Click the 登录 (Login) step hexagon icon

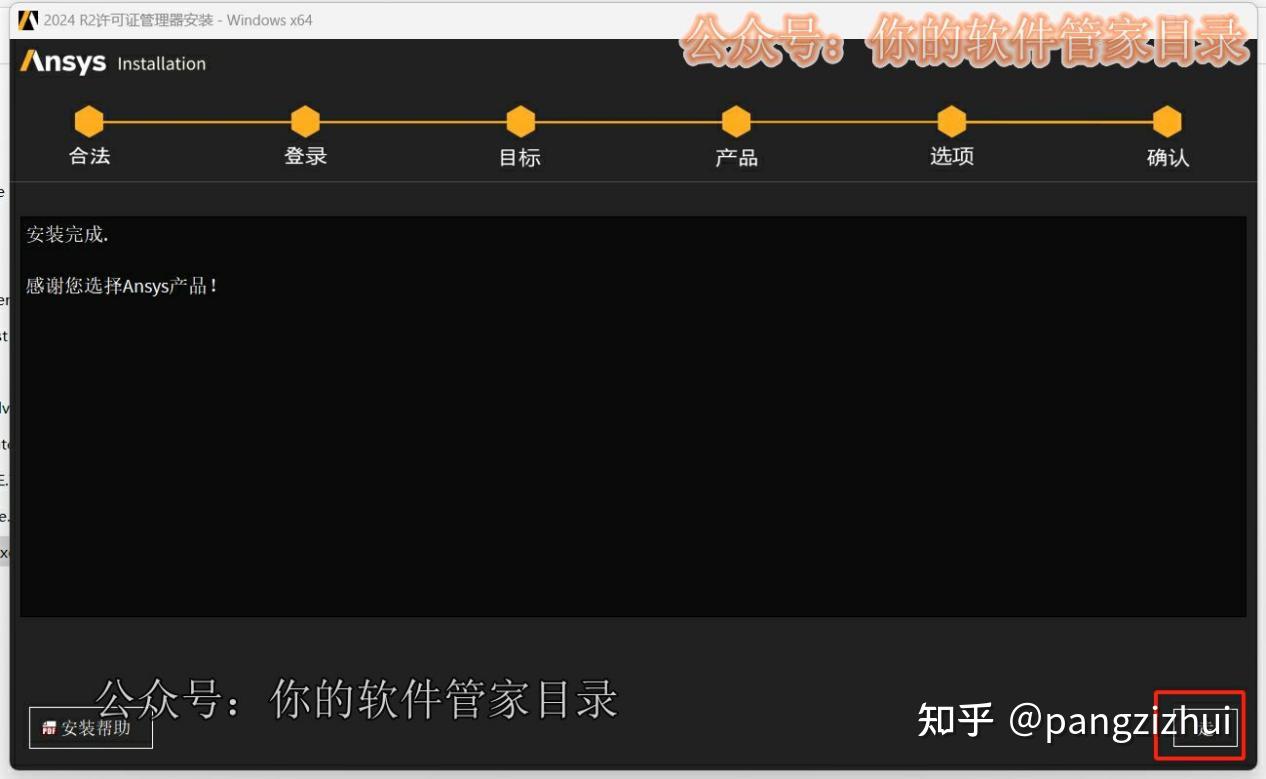pos(305,120)
